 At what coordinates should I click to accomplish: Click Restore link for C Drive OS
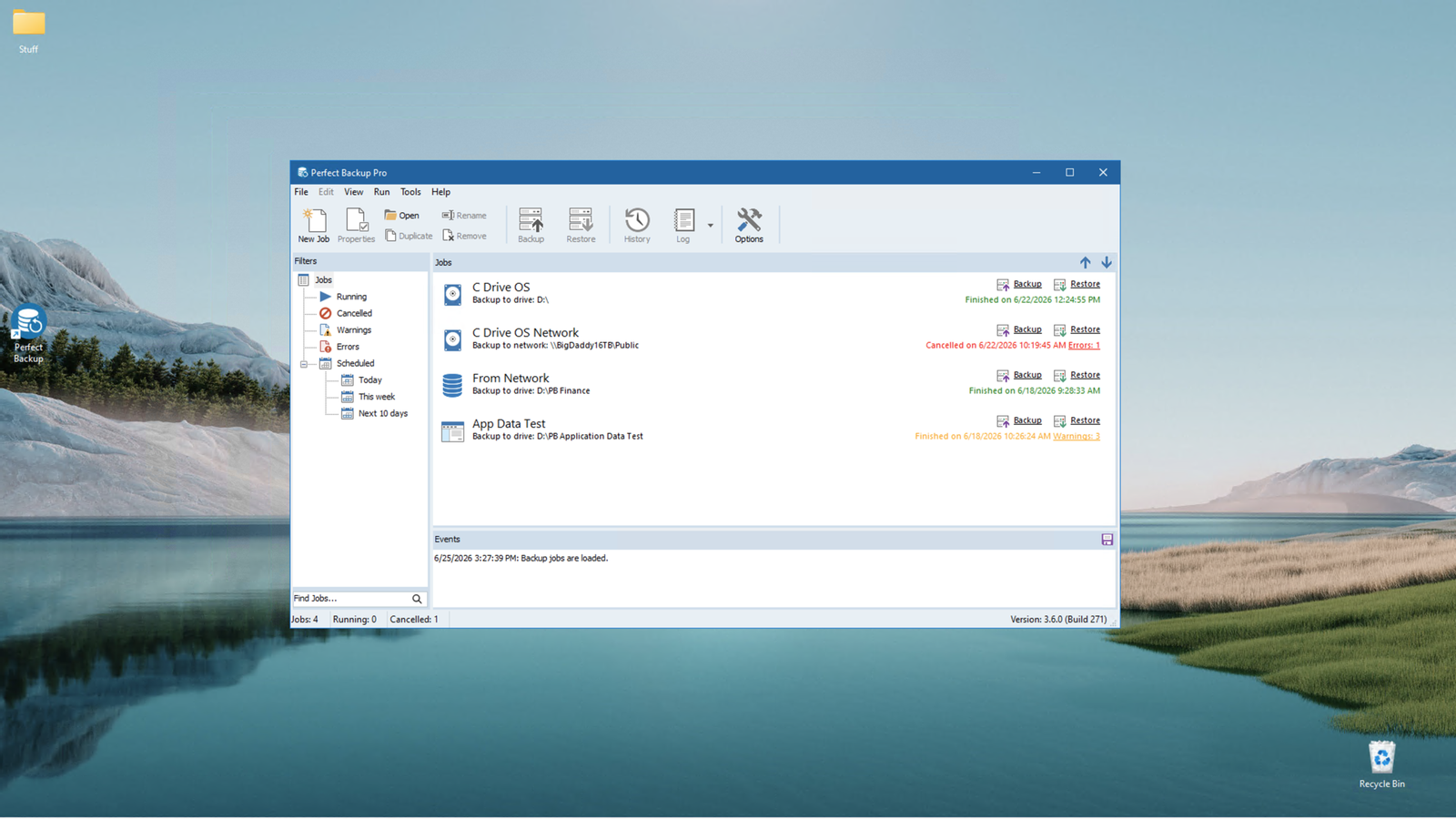click(1085, 284)
